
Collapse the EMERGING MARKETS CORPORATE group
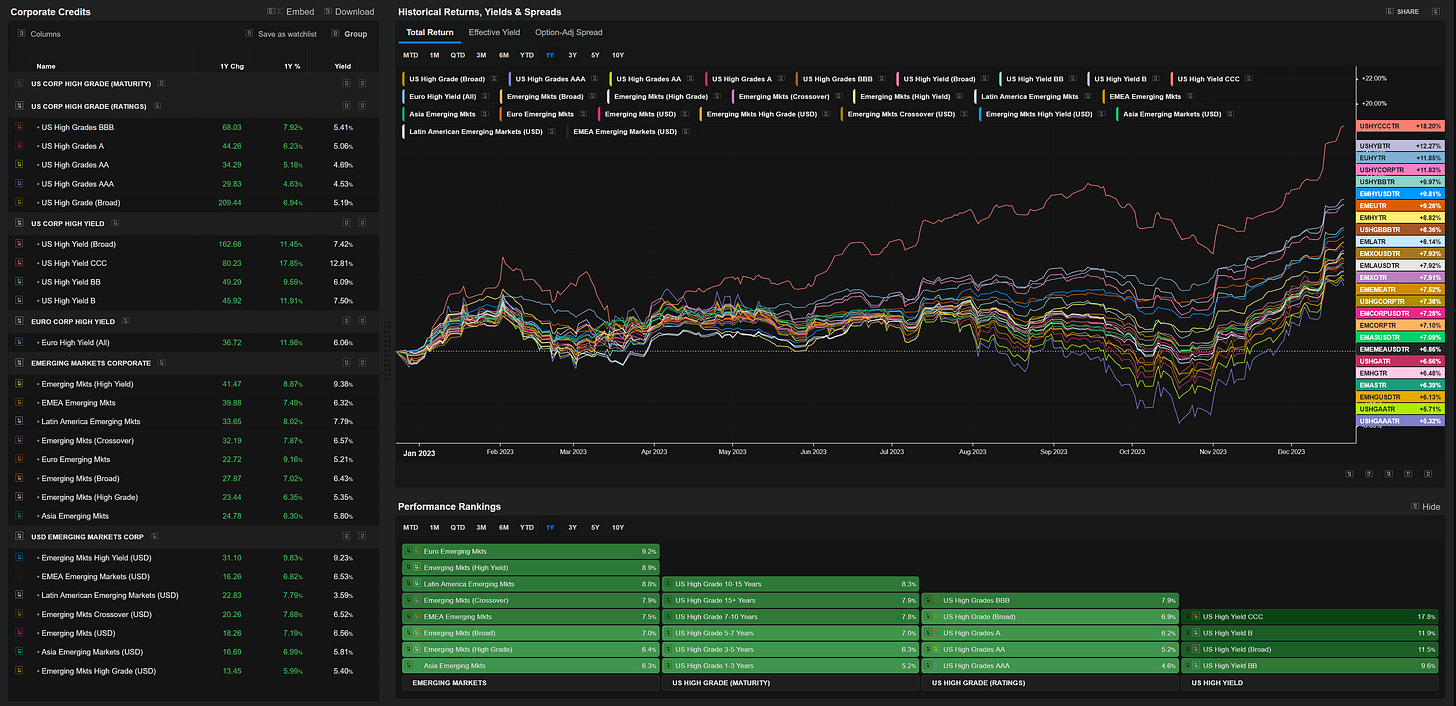tap(160, 363)
